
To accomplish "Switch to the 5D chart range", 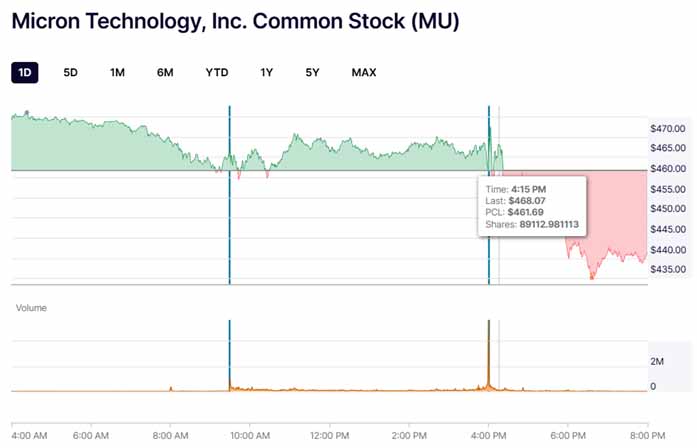I will (x=71, y=72).
